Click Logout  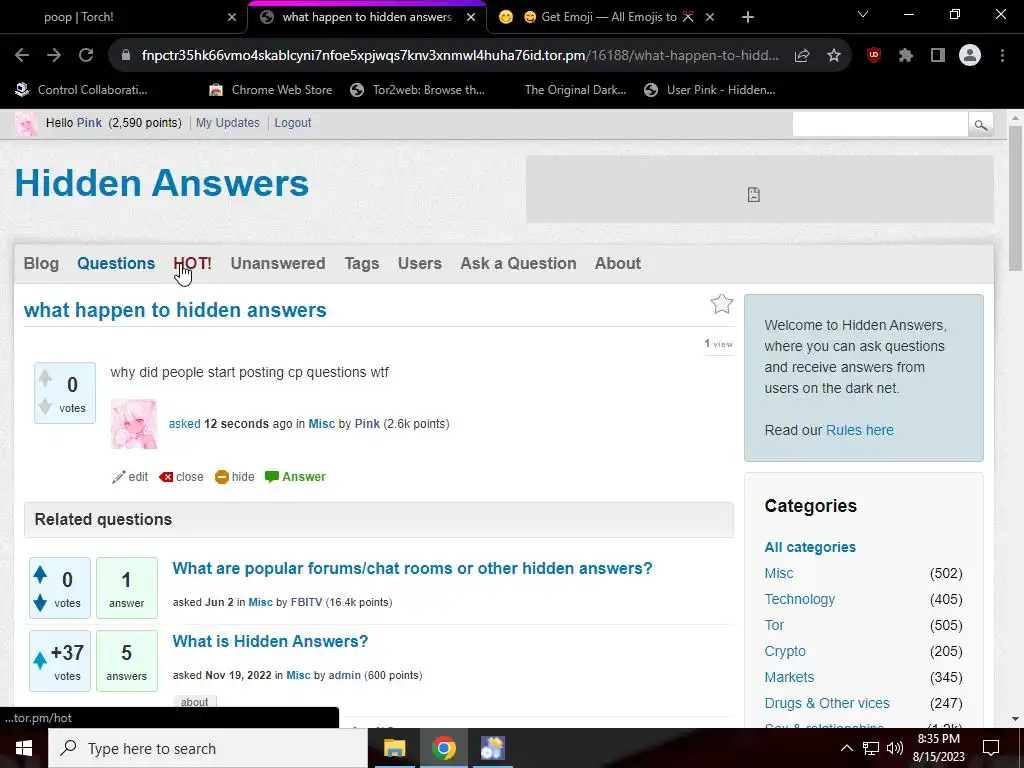click(x=293, y=123)
